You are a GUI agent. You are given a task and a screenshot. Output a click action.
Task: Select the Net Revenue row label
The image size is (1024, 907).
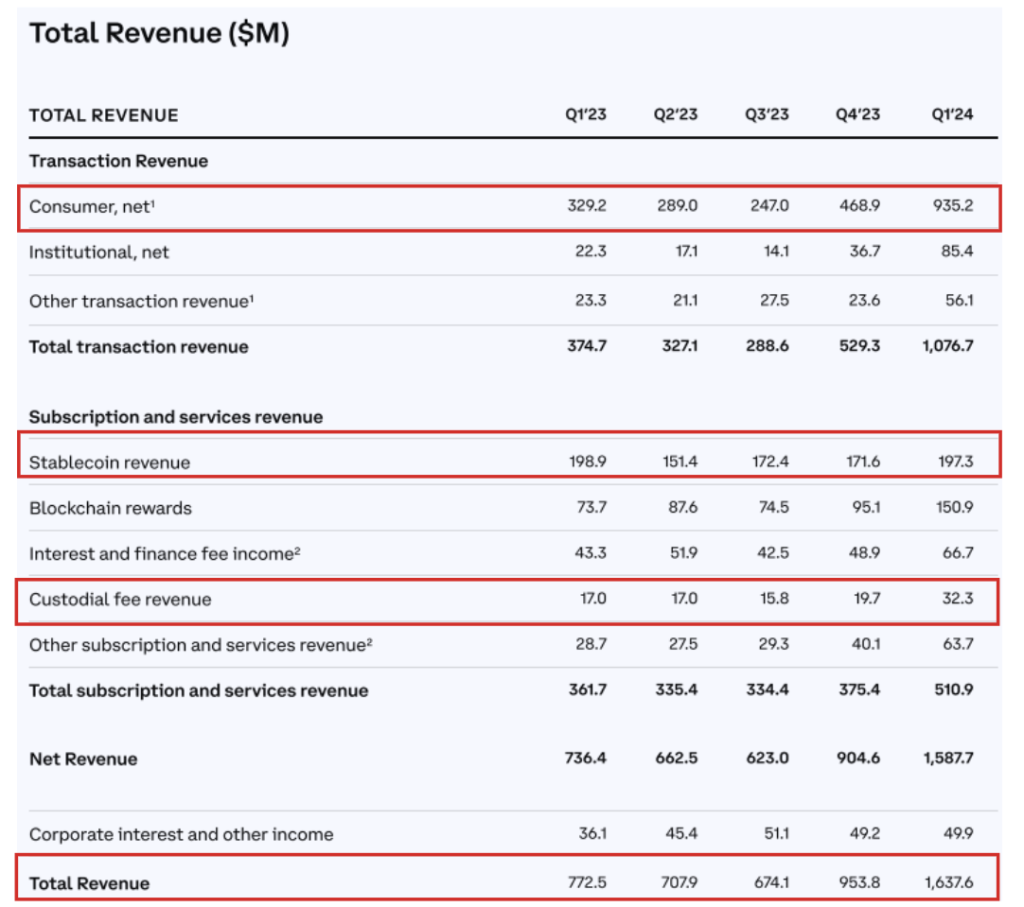tap(83, 759)
